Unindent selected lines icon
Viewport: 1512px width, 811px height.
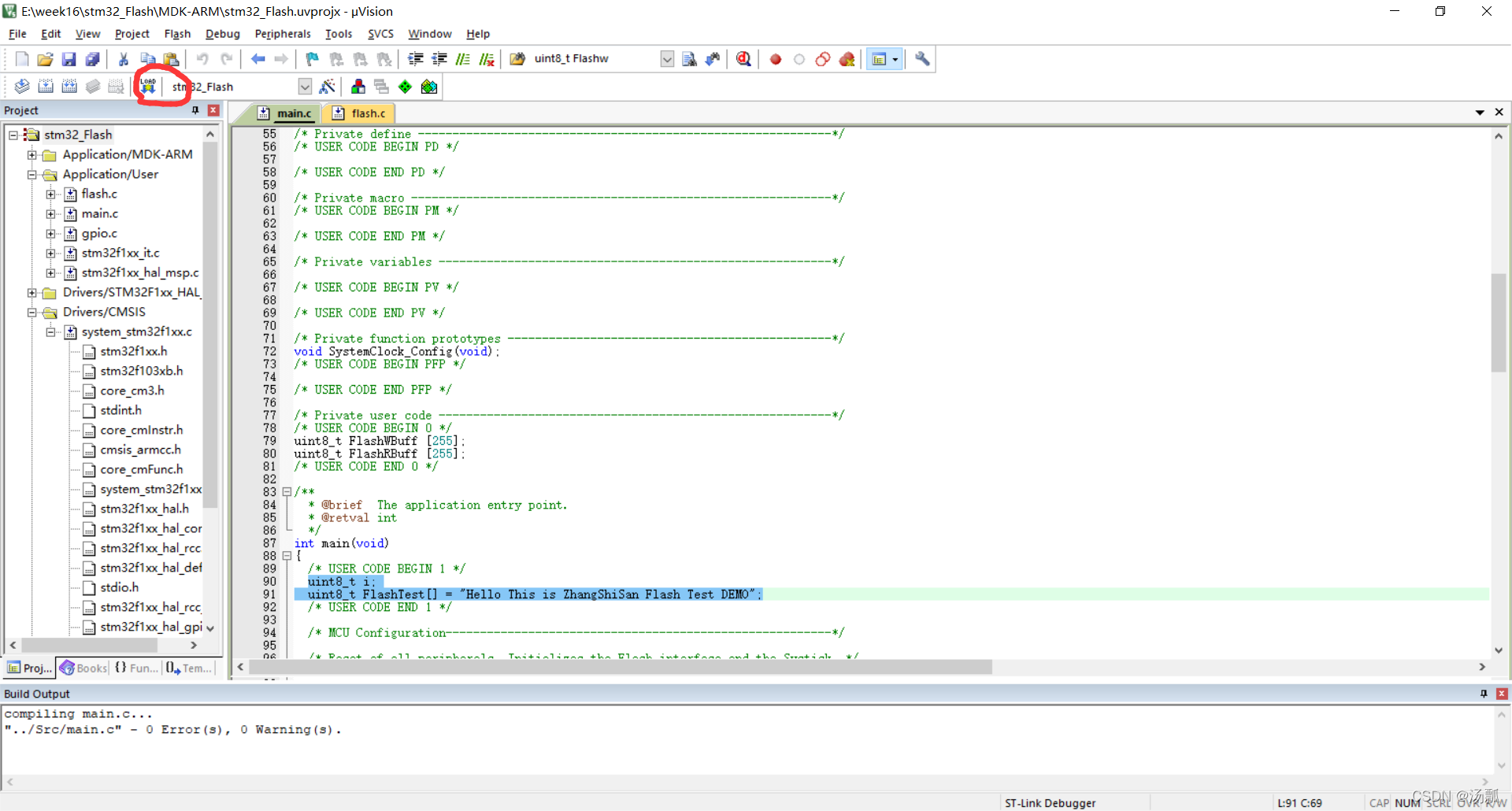pyautogui.click(x=439, y=59)
